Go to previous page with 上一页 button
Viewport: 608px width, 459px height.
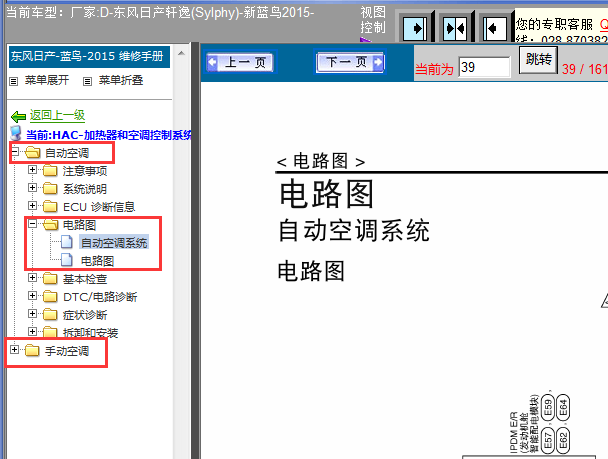(240, 62)
